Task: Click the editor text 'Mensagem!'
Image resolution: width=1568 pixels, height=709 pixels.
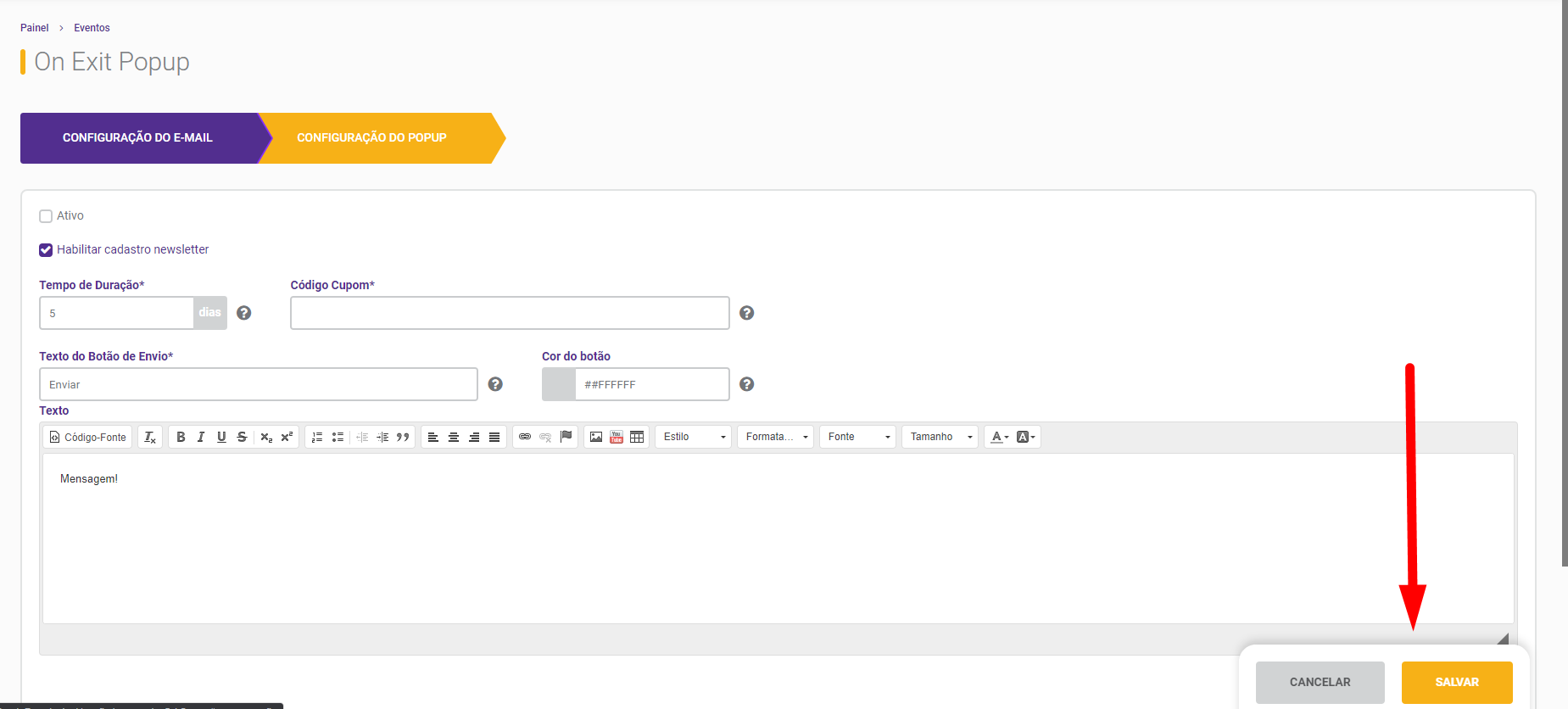Action: [x=89, y=479]
